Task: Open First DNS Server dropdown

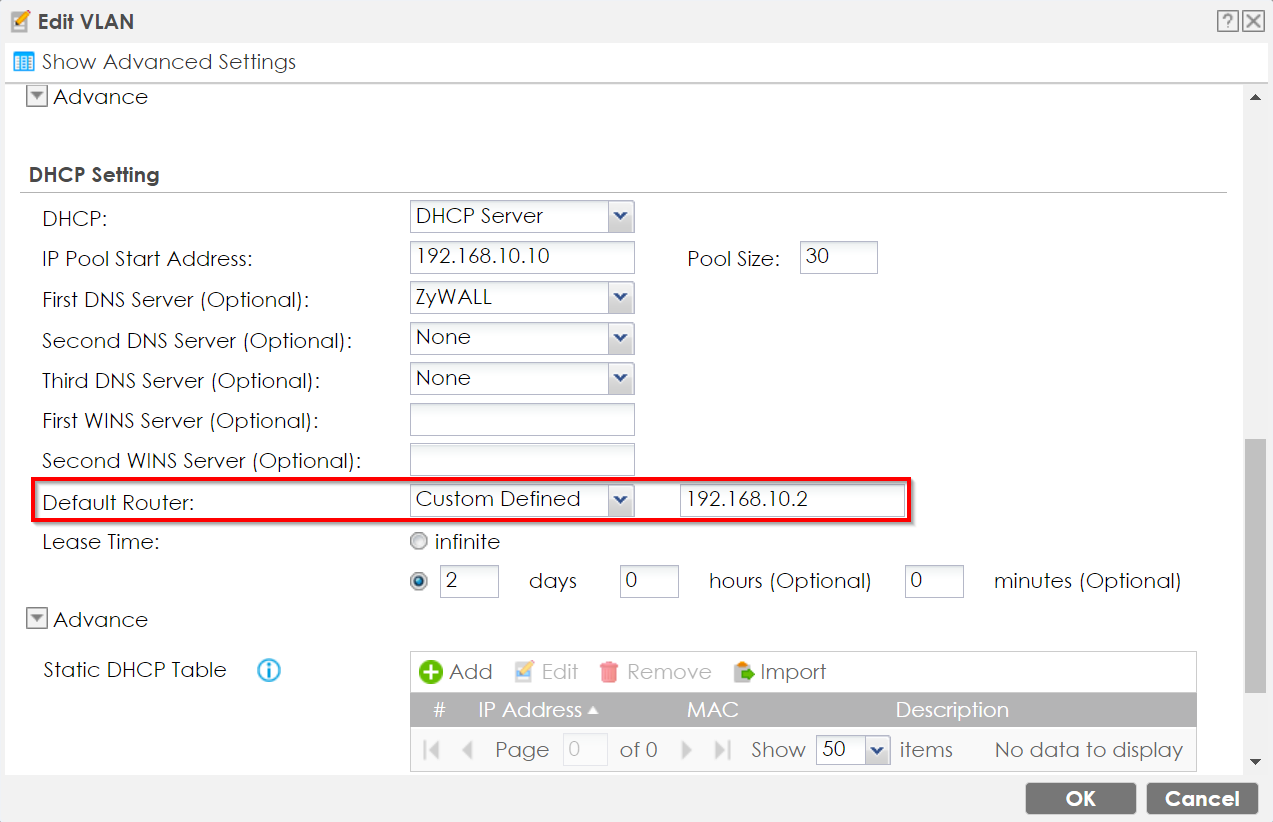Action: pos(620,298)
